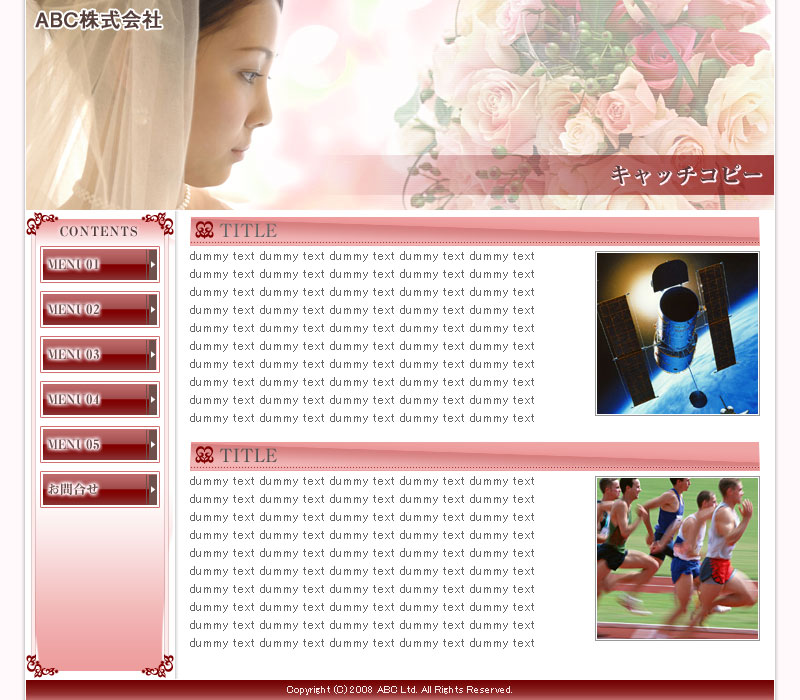Screen dimensions: 800x700
Task: Click the first TITLE heading text
Action: 248,231
